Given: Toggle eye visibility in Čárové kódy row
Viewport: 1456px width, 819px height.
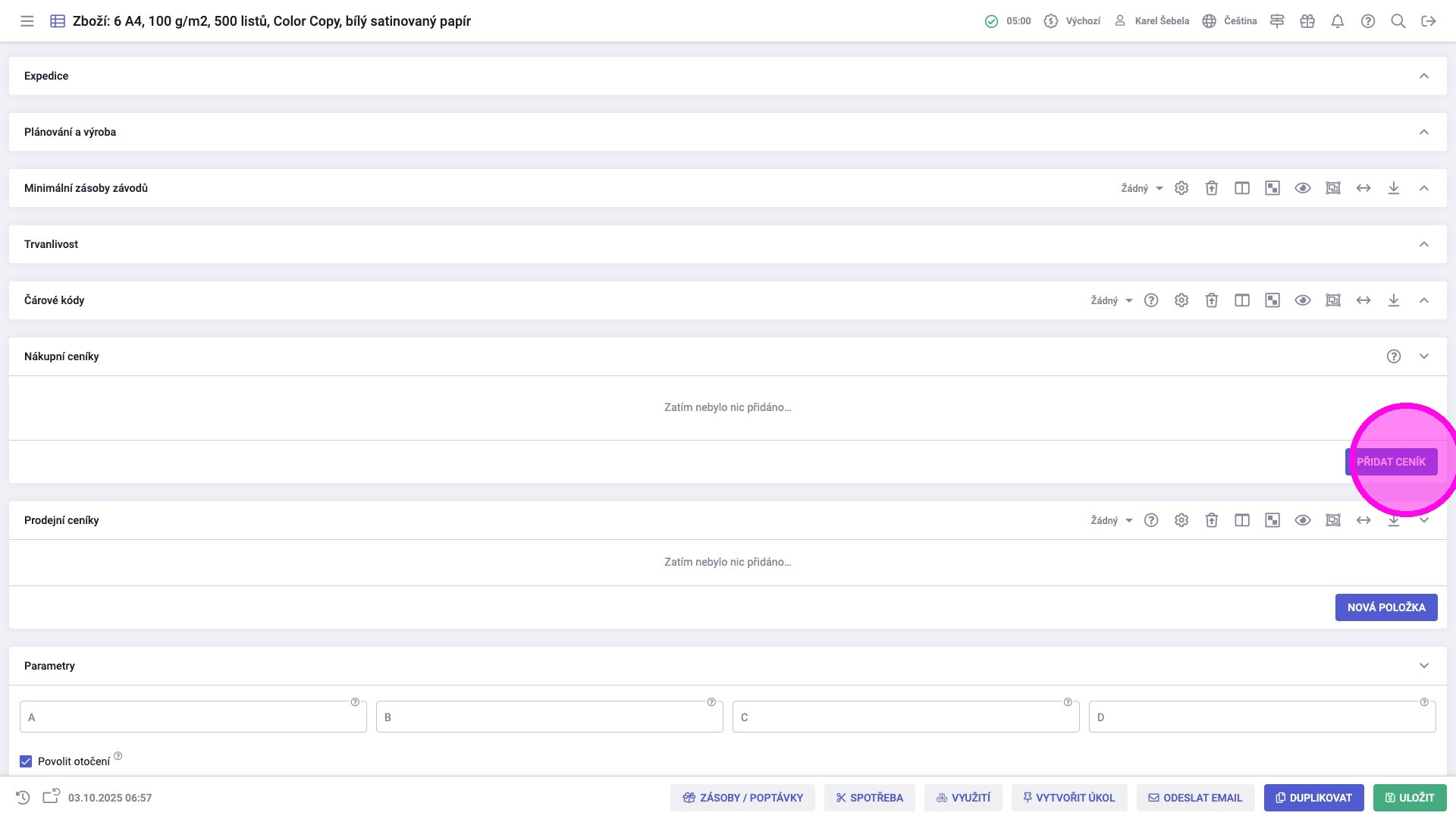Looking at the screenshot, I should pyautogui.click(x=1303, y=300).
